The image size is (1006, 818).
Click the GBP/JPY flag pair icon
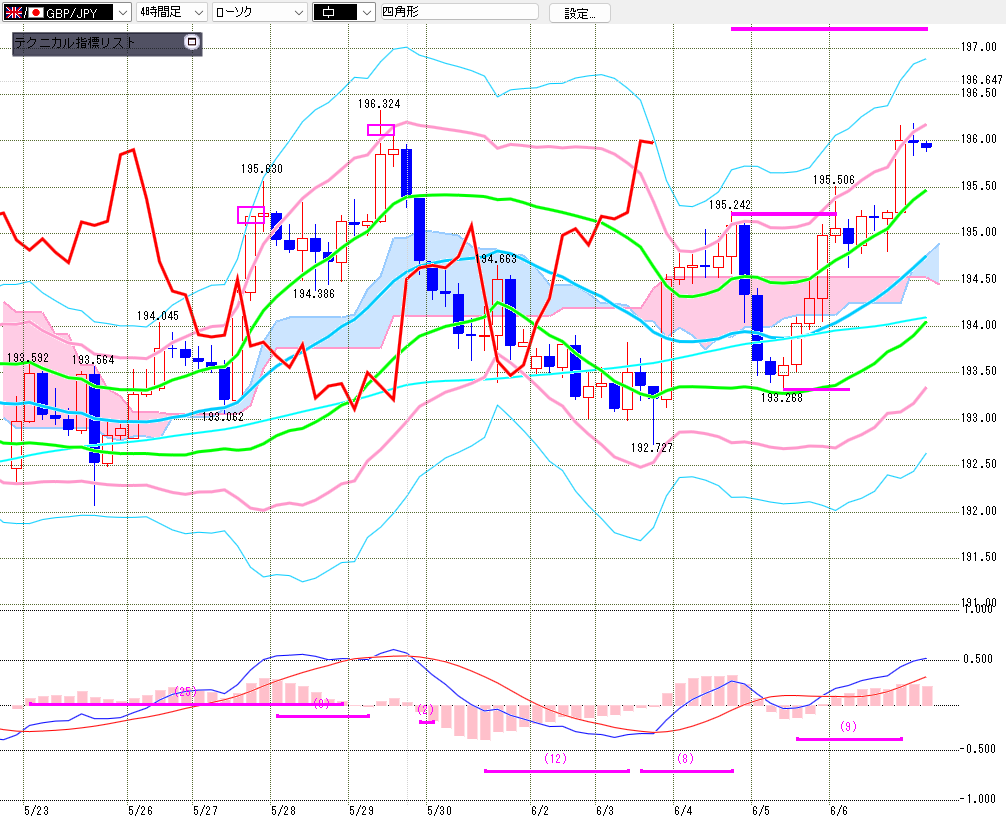click(x=24, y=12)
